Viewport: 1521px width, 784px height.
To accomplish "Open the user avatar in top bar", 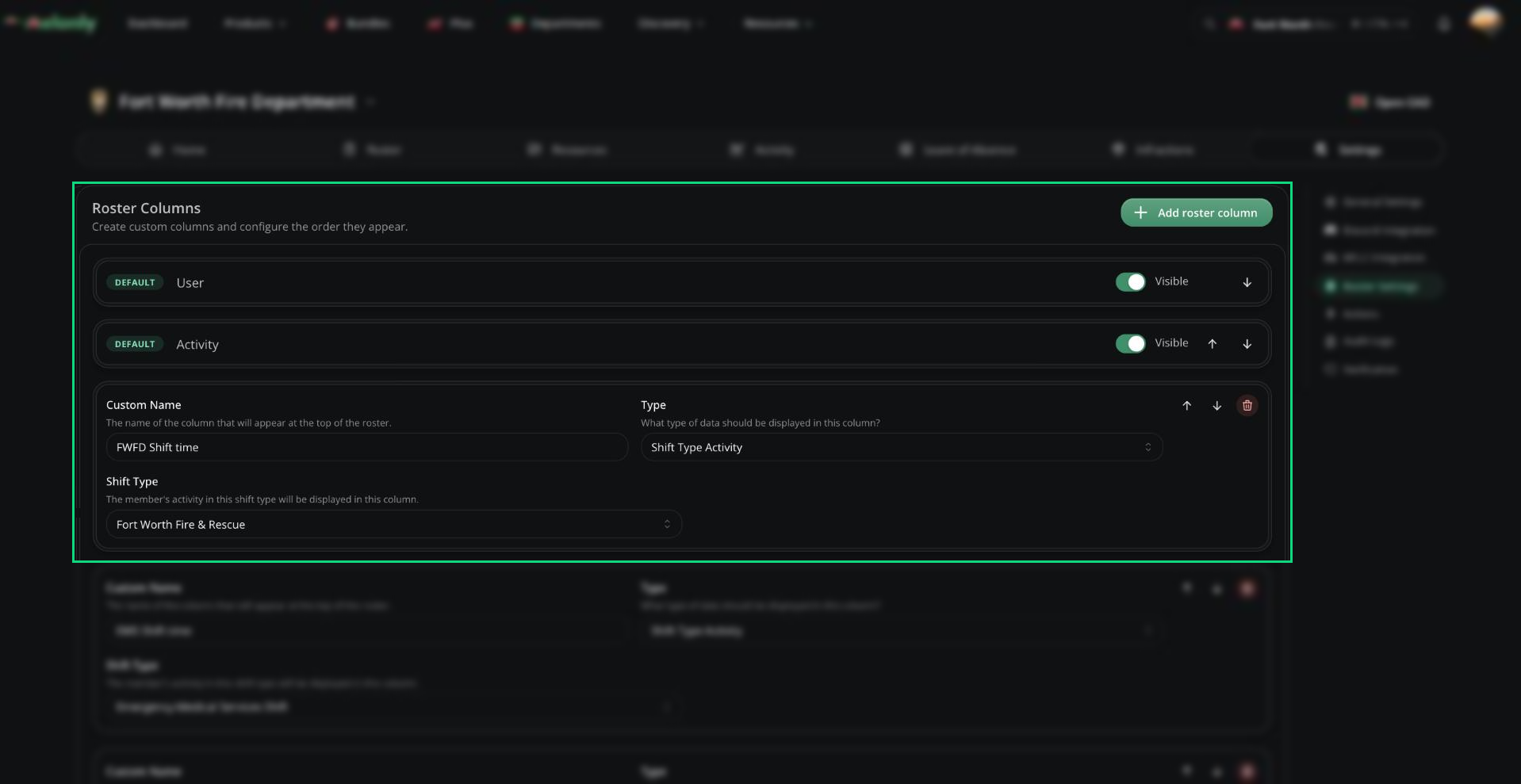I will (x=1485, y=21).
